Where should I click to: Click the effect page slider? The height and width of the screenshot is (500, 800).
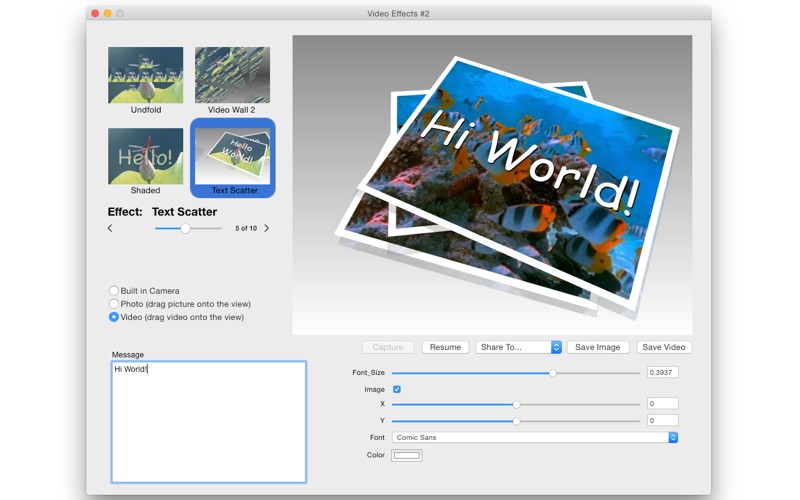[x=186, y=229]
